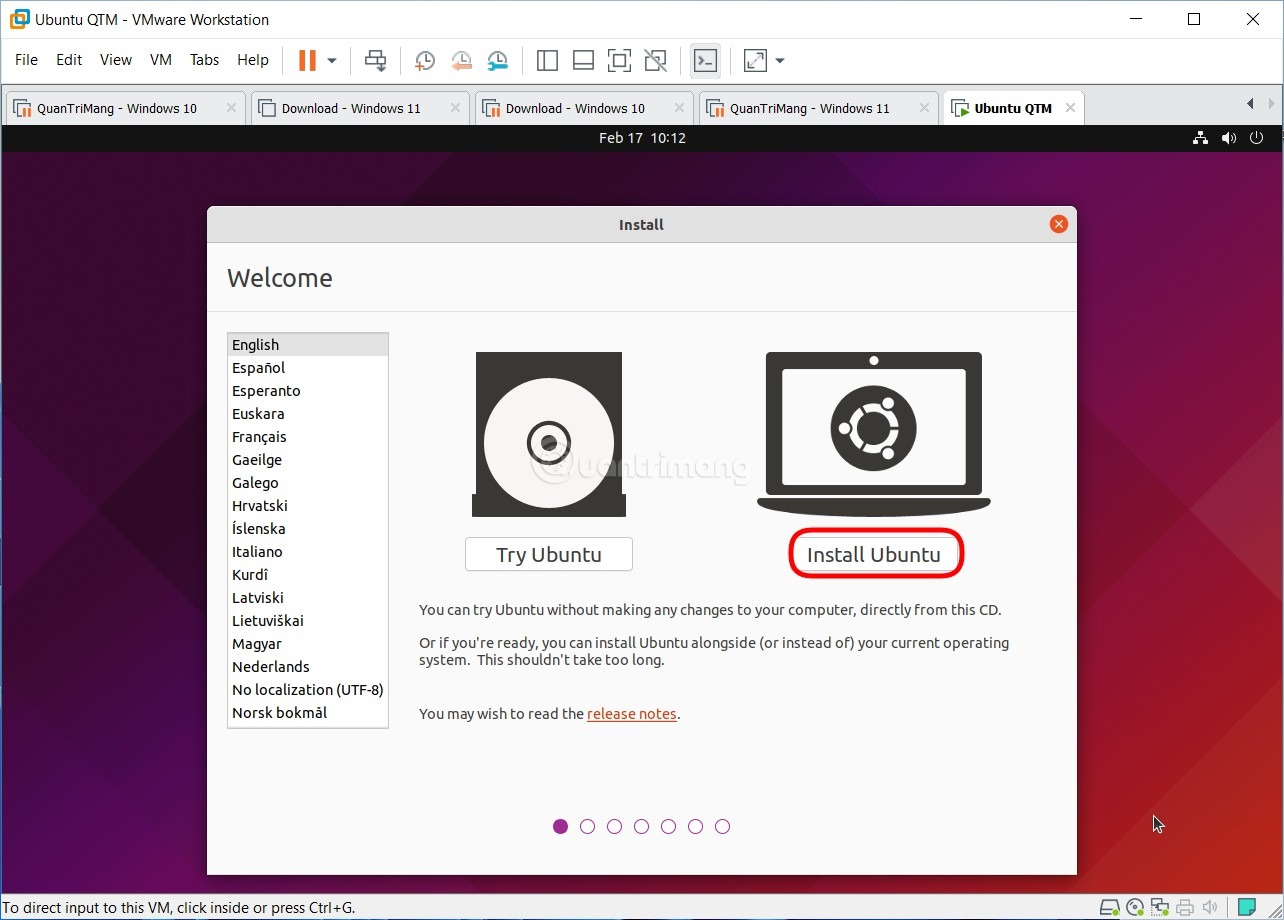Toggle the library sidebar view icon
1284x920 pixels.
coord(547,60)
